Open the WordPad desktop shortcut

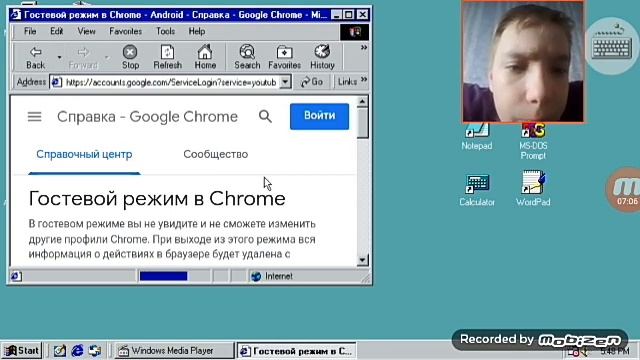point(533,189)
